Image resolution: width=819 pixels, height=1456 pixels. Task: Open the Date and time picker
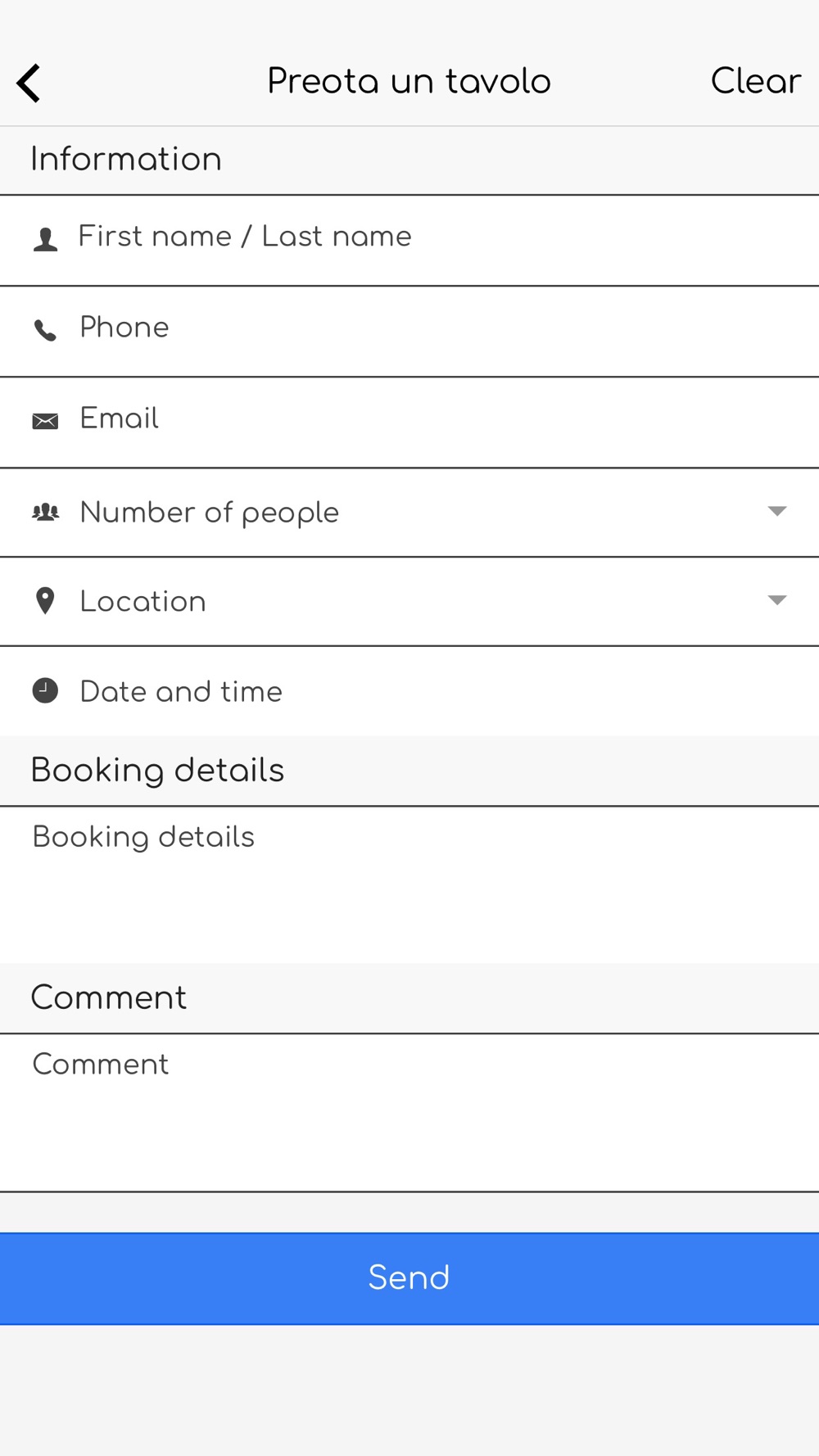(x=409, y=691)
